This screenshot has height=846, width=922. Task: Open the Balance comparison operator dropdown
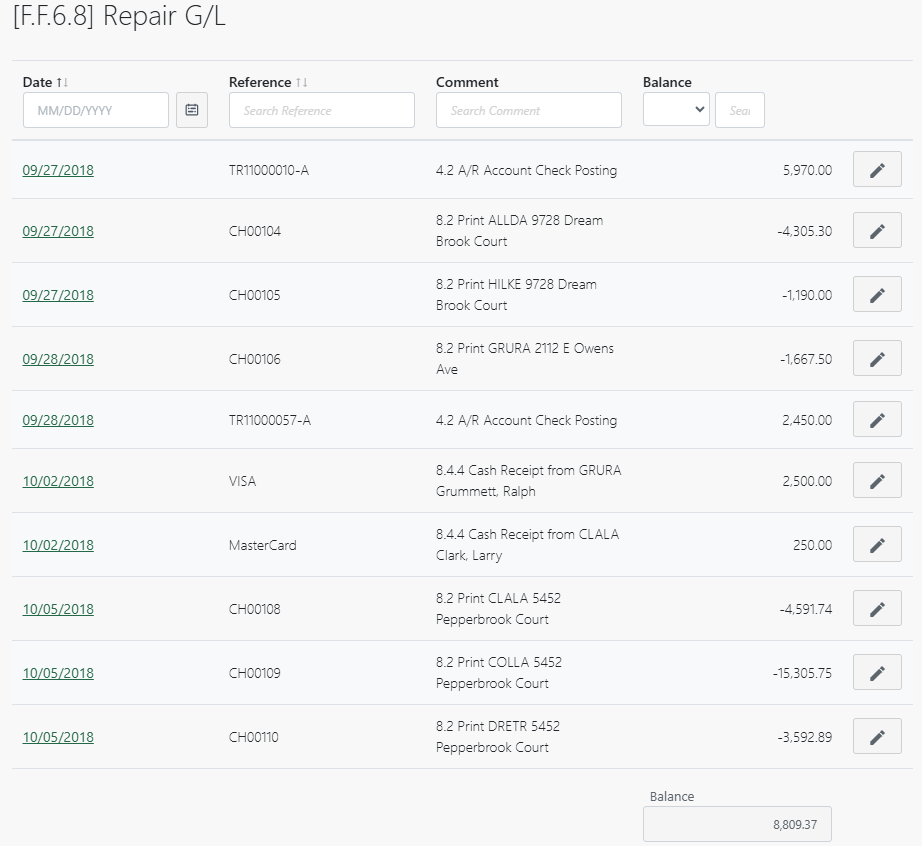click(676, 110)
